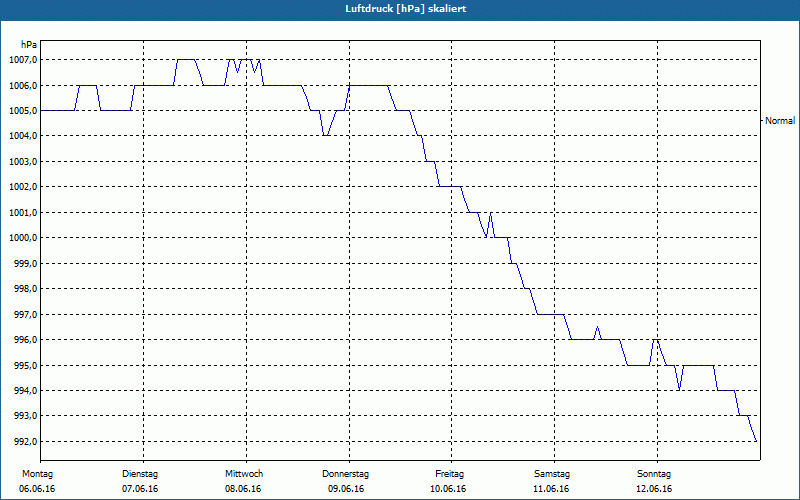
Task: Click the 1004,0 axis value
Action: tap(23, 136)
